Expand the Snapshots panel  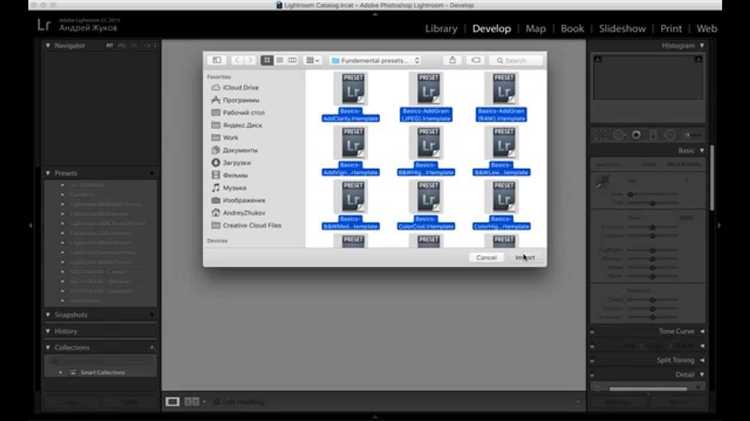pos(48,315)
